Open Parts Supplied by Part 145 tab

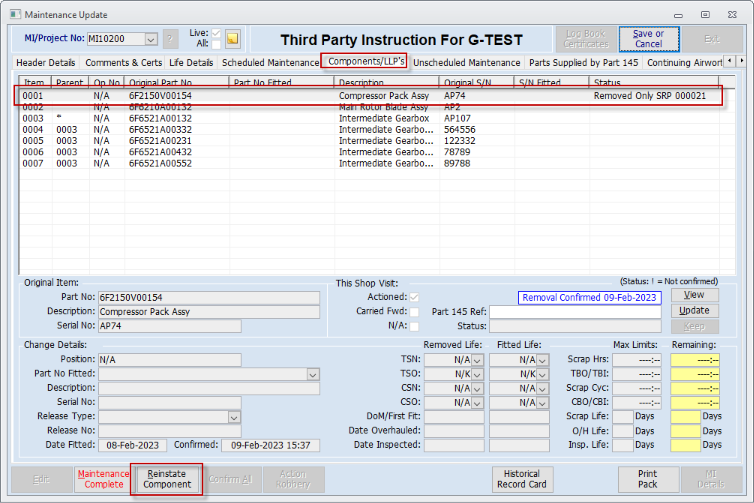(584, 63)
